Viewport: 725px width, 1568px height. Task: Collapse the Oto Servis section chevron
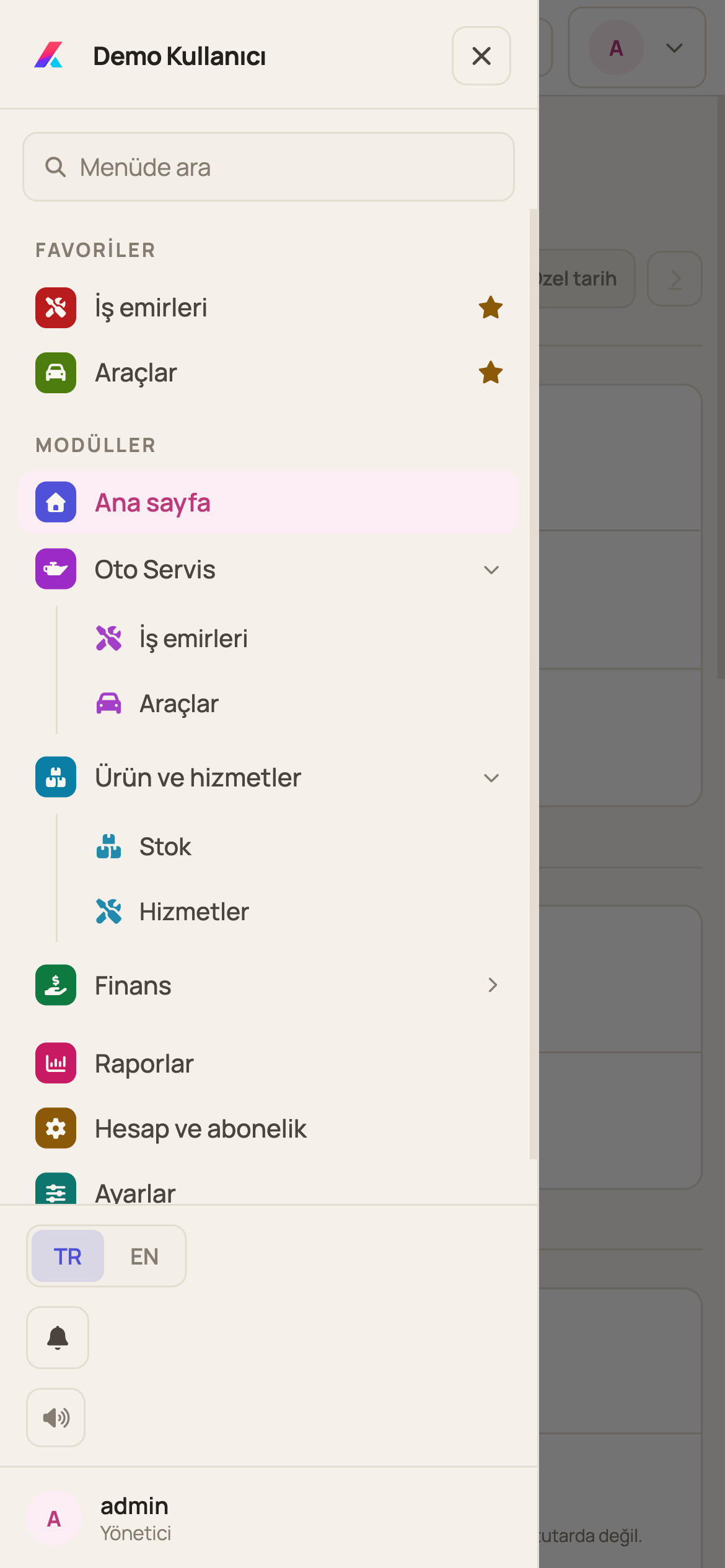[491, 570]
